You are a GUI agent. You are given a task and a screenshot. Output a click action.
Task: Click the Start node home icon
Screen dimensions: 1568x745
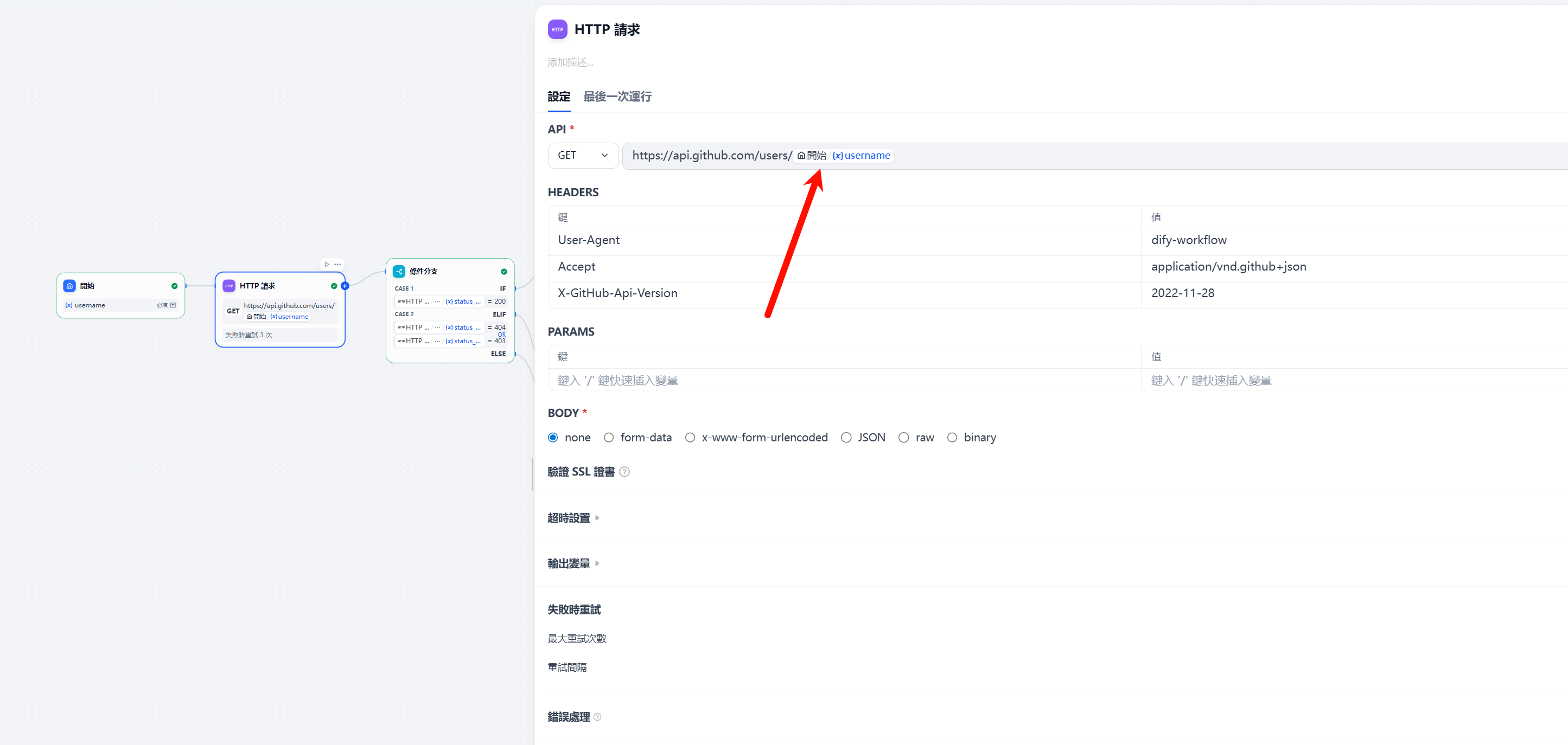69,286
